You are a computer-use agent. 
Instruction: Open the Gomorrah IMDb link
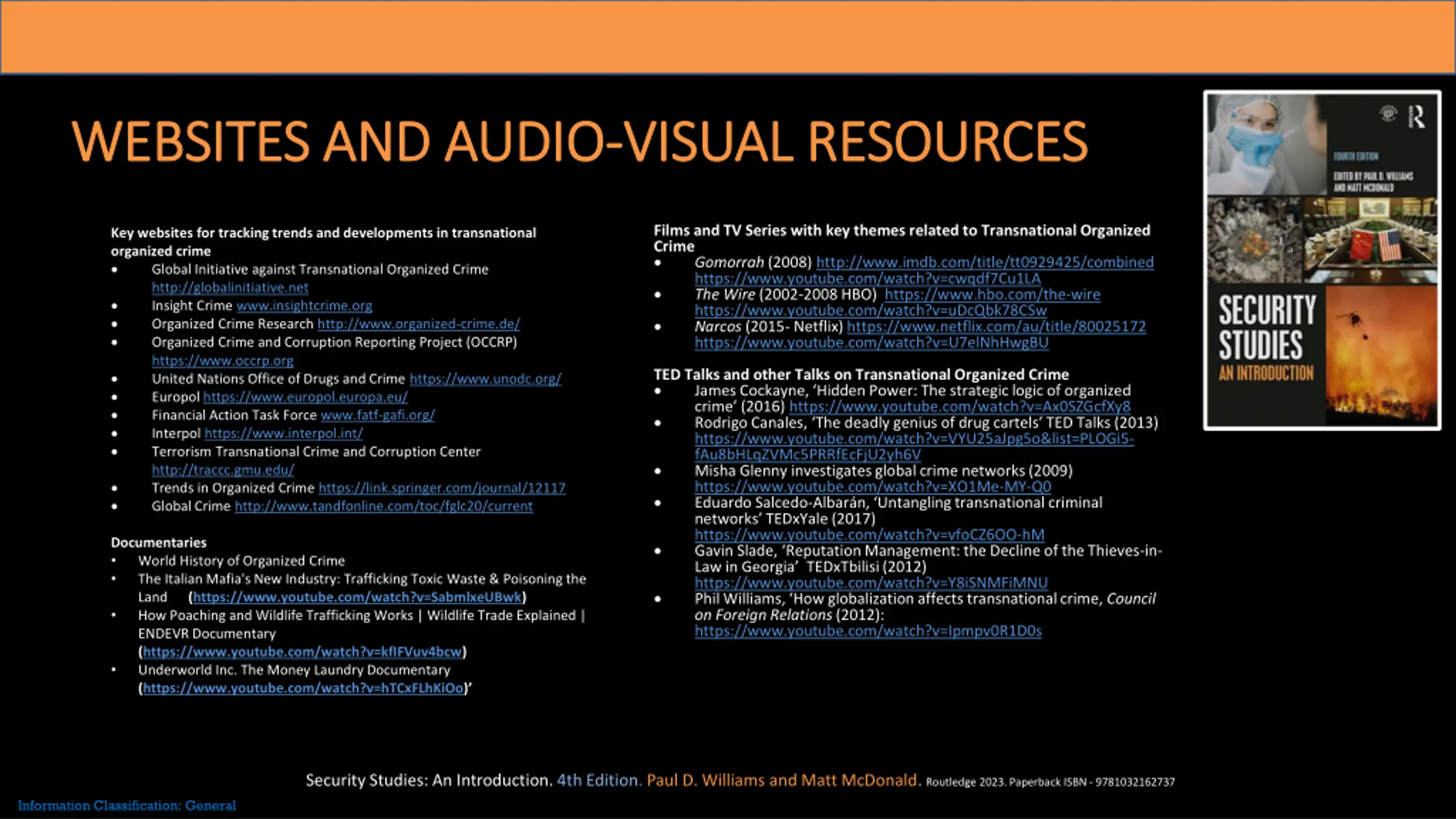coord(985,262)
